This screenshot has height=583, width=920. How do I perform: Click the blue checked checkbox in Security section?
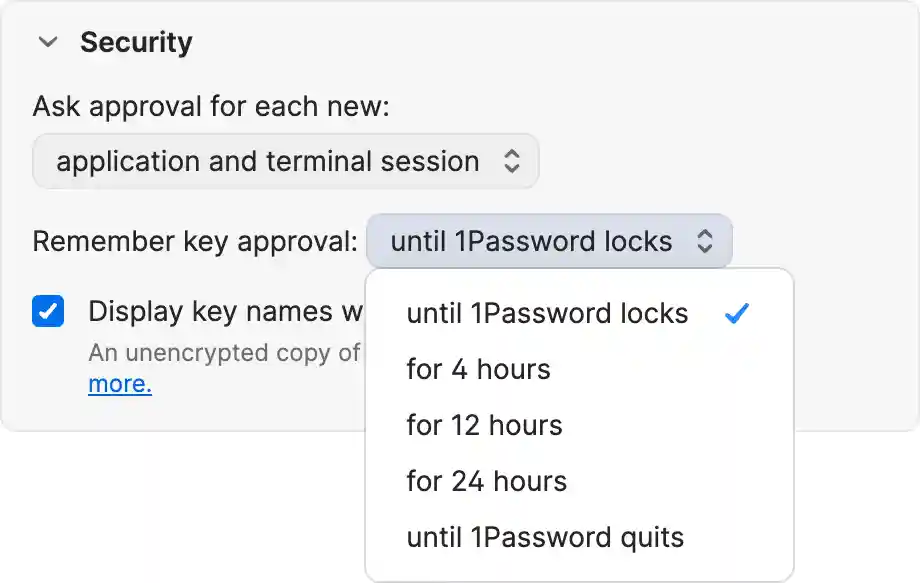click(49, 311)
